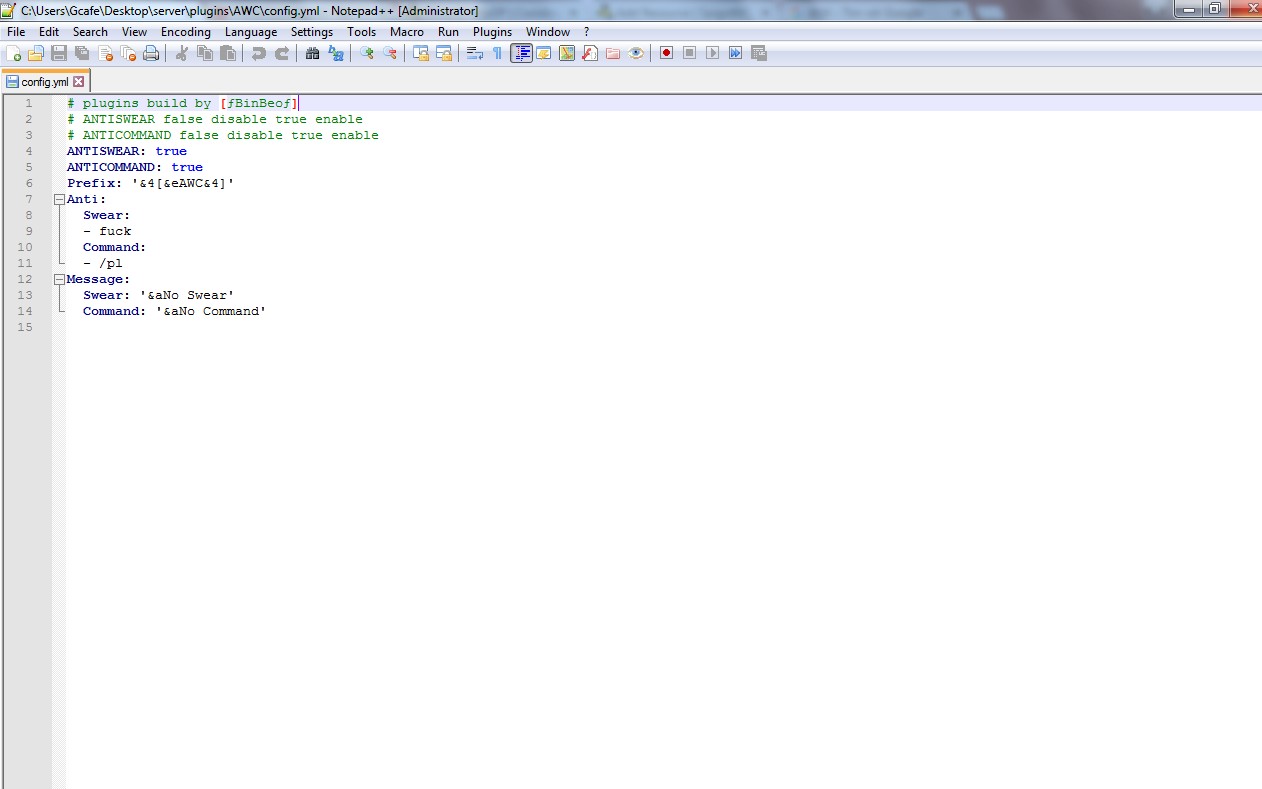Toggle show all characters pilcrow icon
This screenshot has width=1262, height=789.
tap(498, 53)
